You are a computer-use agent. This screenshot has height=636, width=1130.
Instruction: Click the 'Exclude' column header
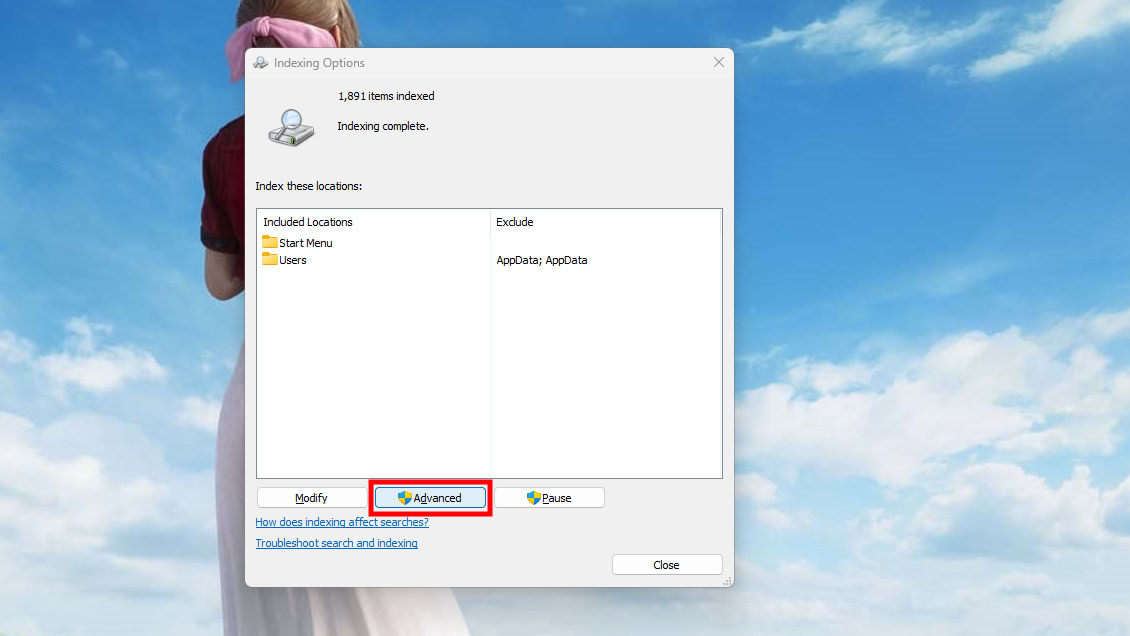[515, 222]
